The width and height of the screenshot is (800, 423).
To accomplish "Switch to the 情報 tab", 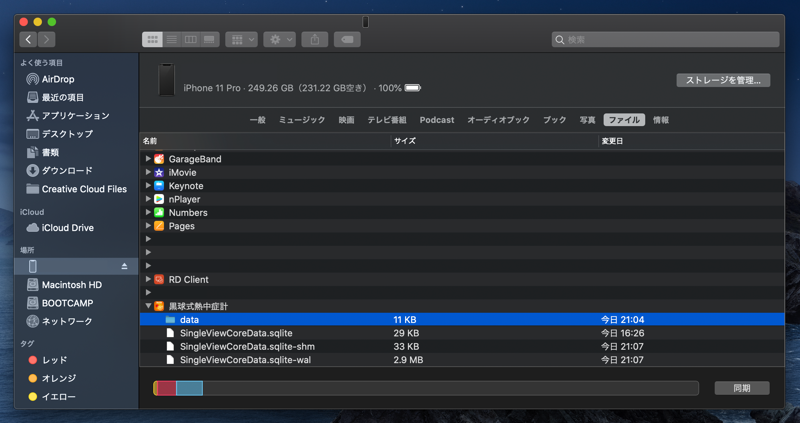I will [x=661, y=120].
